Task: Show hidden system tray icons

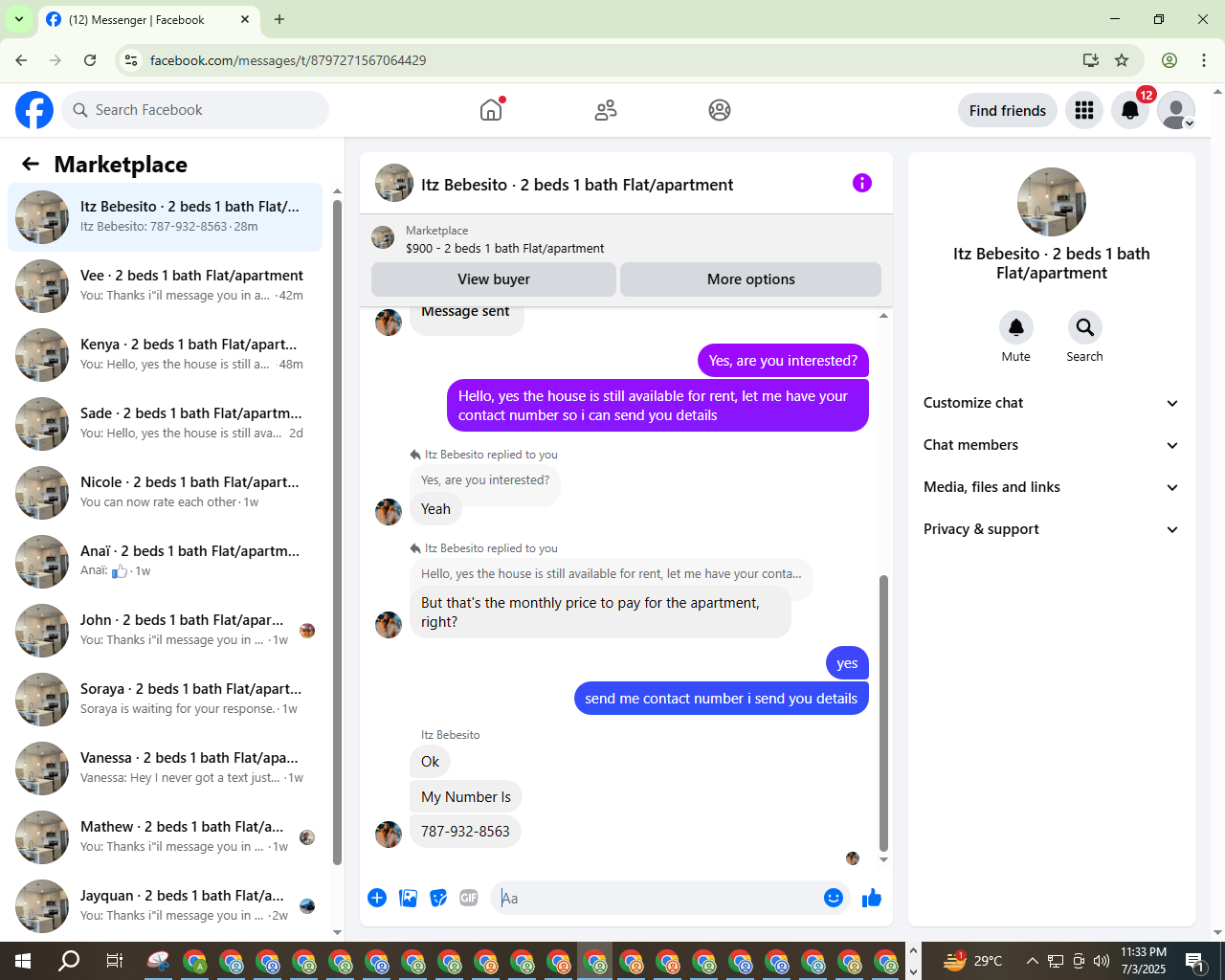Action: tap(1032, 961)
